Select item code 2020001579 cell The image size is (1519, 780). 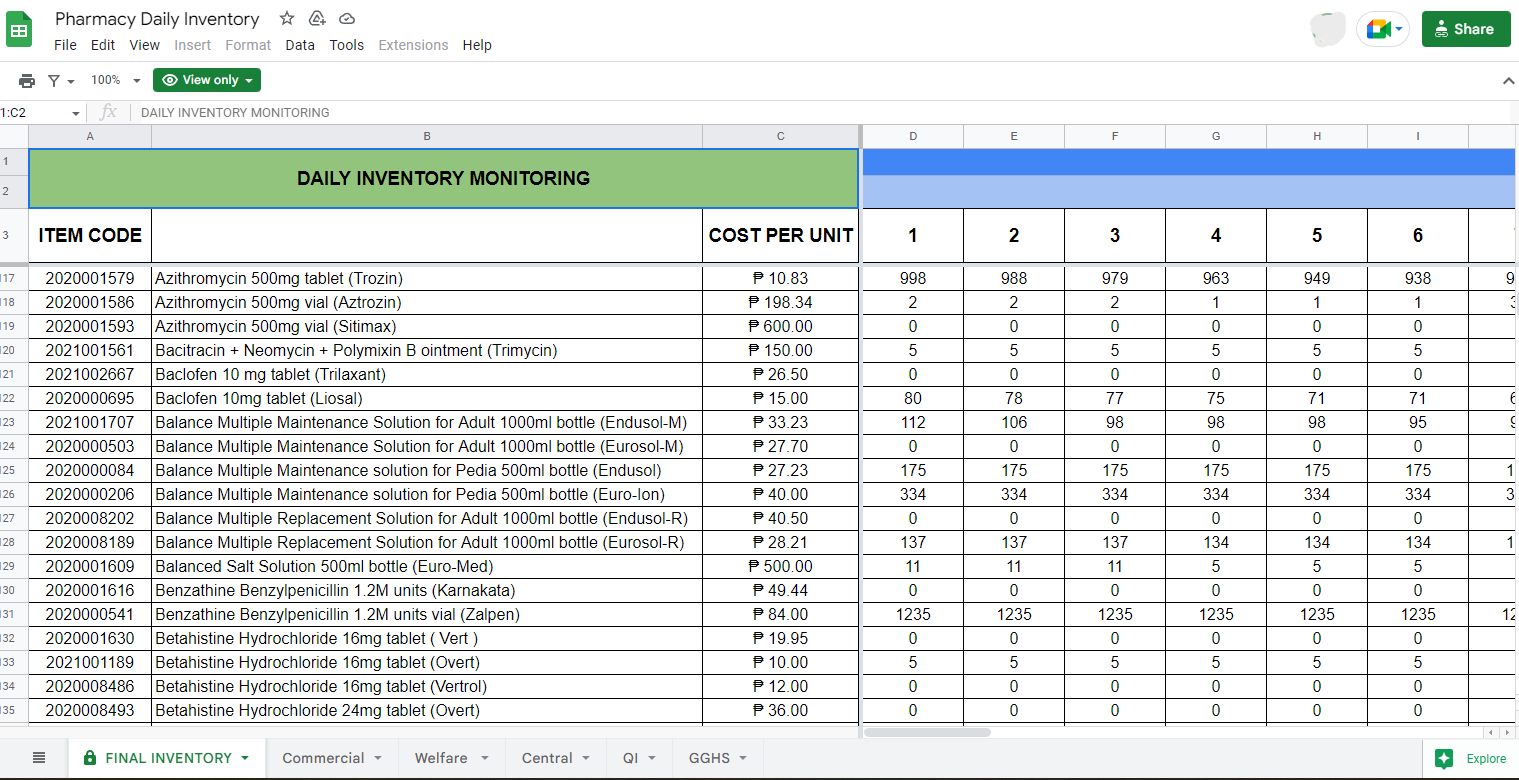point(90,278)
